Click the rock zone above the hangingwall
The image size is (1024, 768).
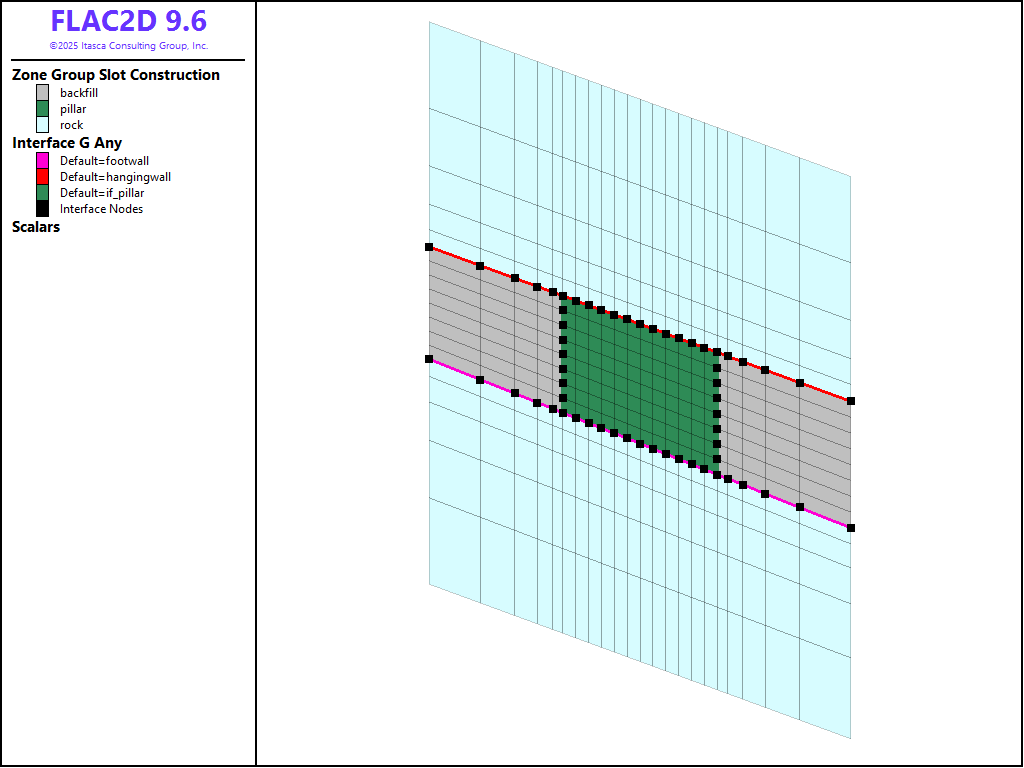(x=640, y=200)
